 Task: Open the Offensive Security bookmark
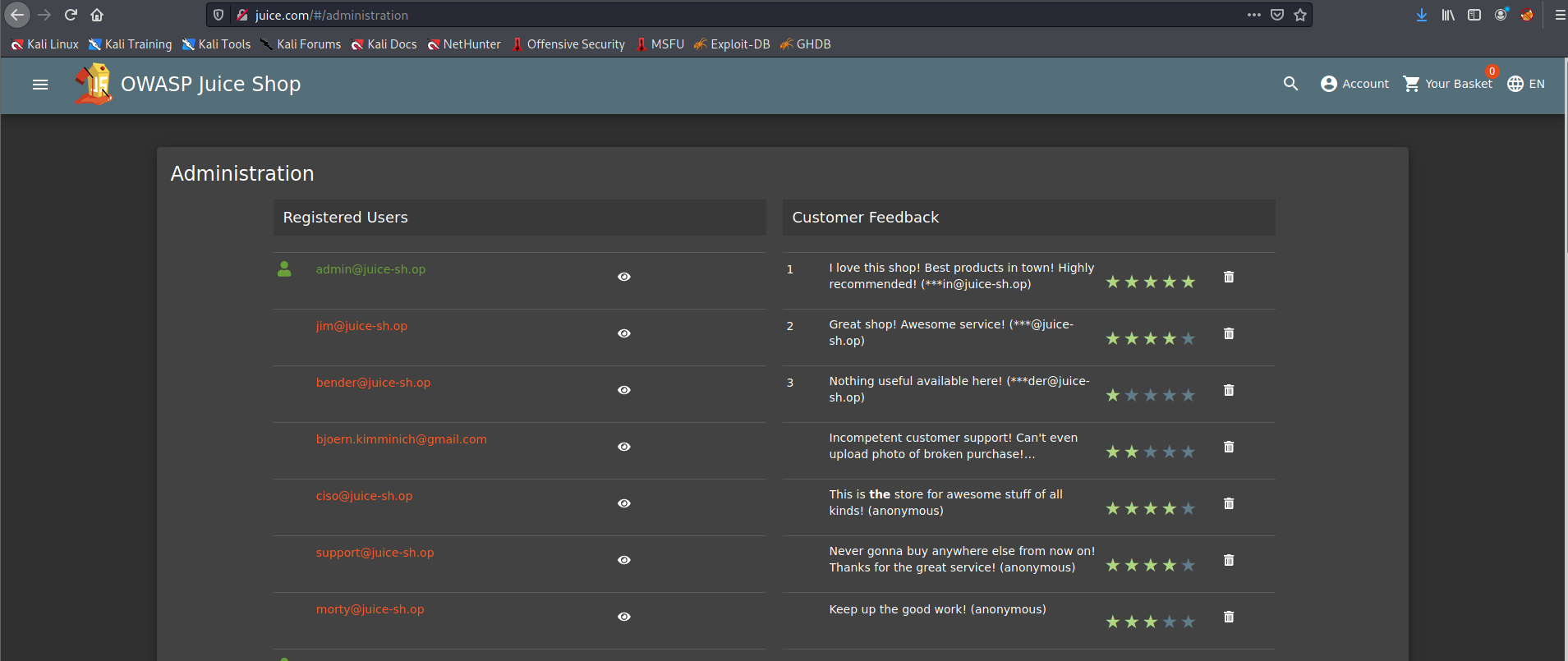pos(568,44)
